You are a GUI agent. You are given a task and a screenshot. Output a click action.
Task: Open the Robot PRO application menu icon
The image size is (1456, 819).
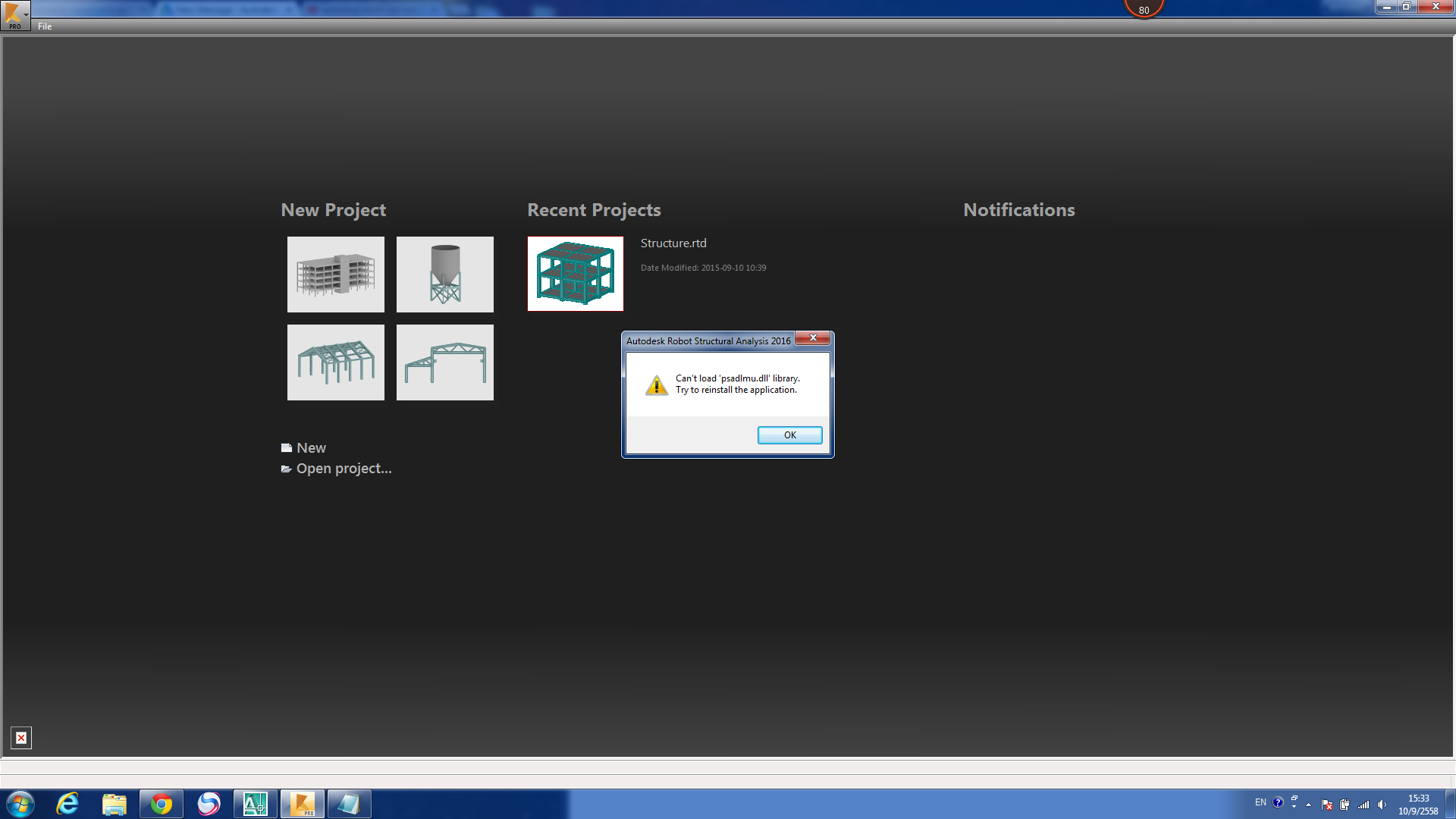[x=15, y=15]
